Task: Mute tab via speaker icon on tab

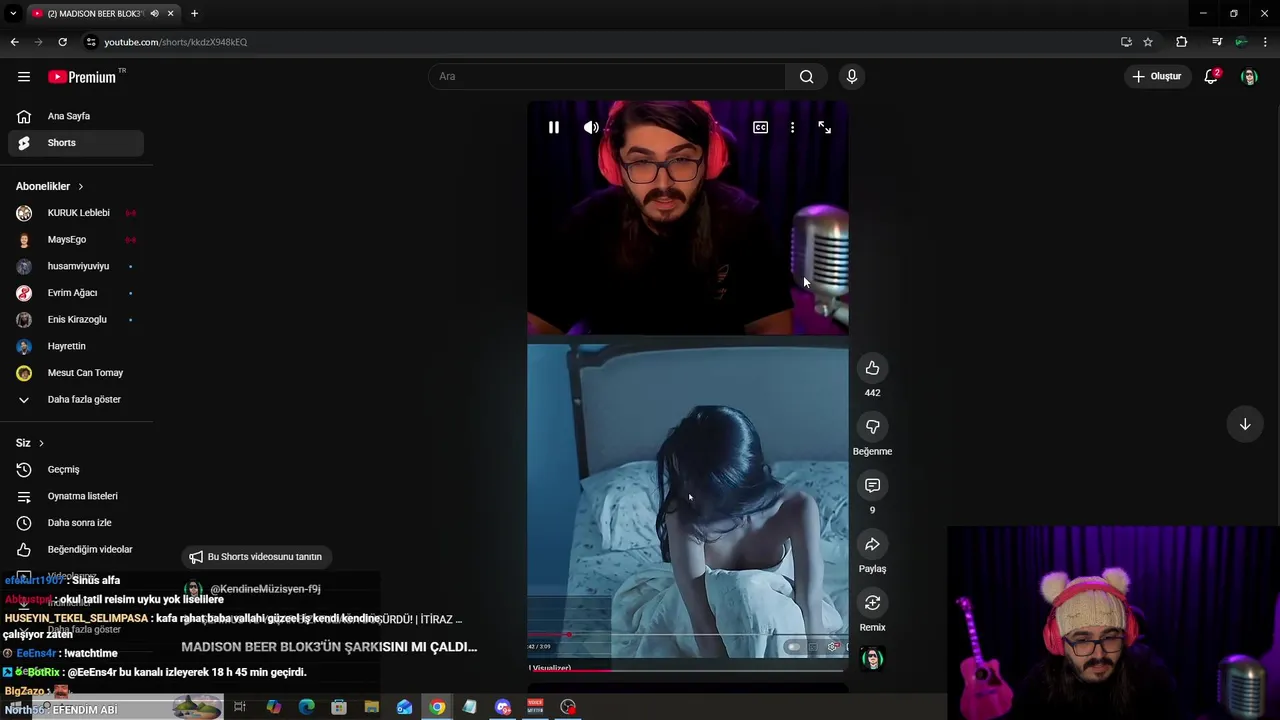Action: [x=154, y=13]
